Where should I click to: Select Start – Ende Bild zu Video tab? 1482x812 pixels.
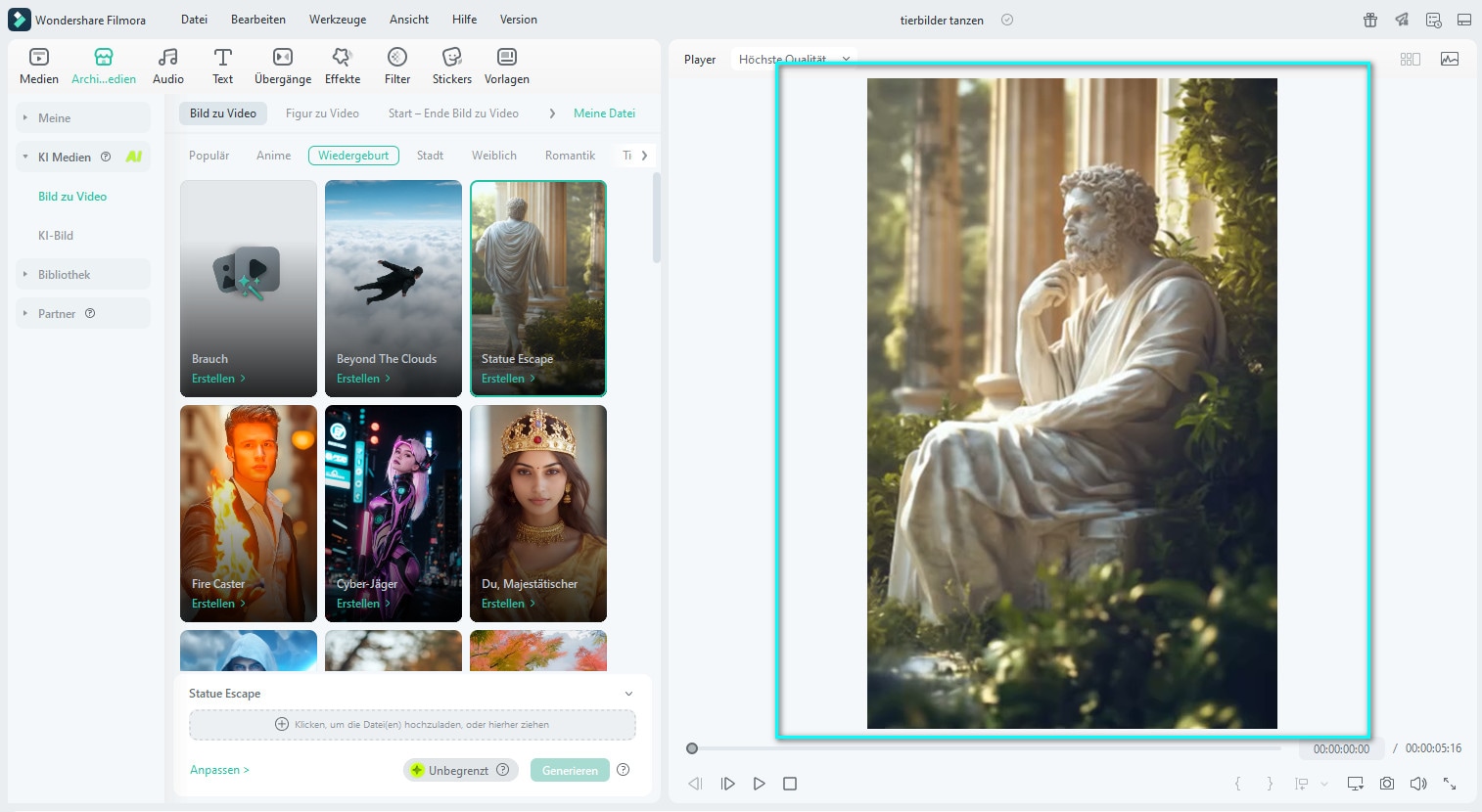click(453, 113)
